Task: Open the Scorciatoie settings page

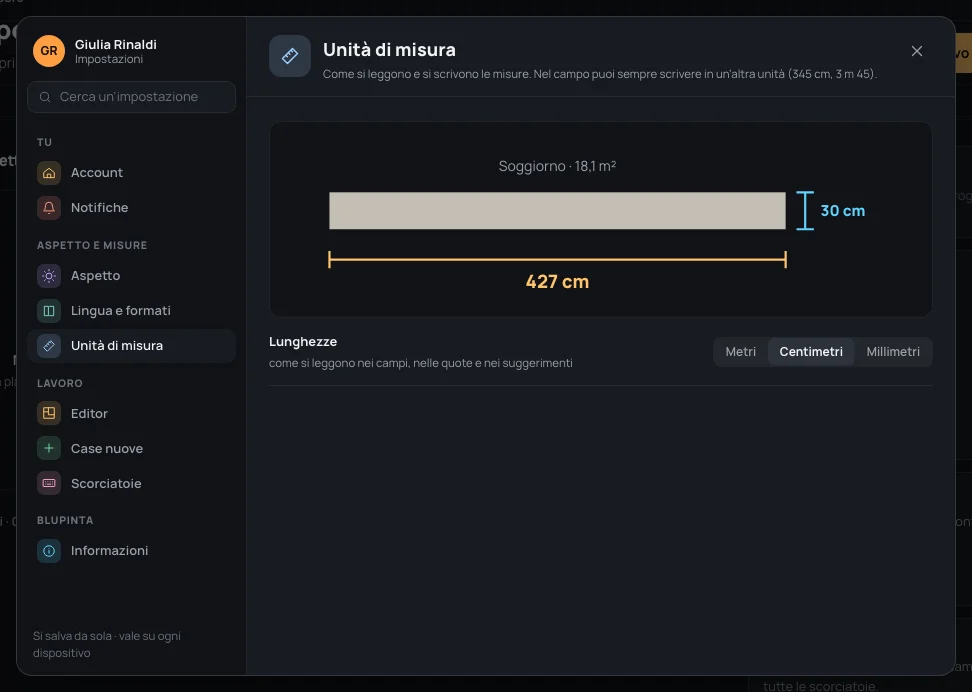Action: click(x=131, y=484)
